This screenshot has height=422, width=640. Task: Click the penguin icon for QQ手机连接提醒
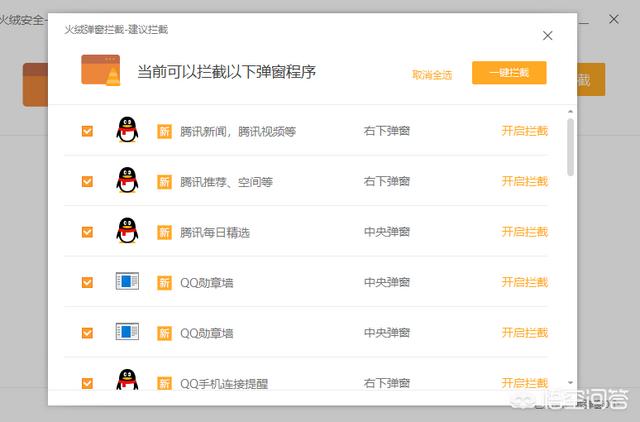126,382
